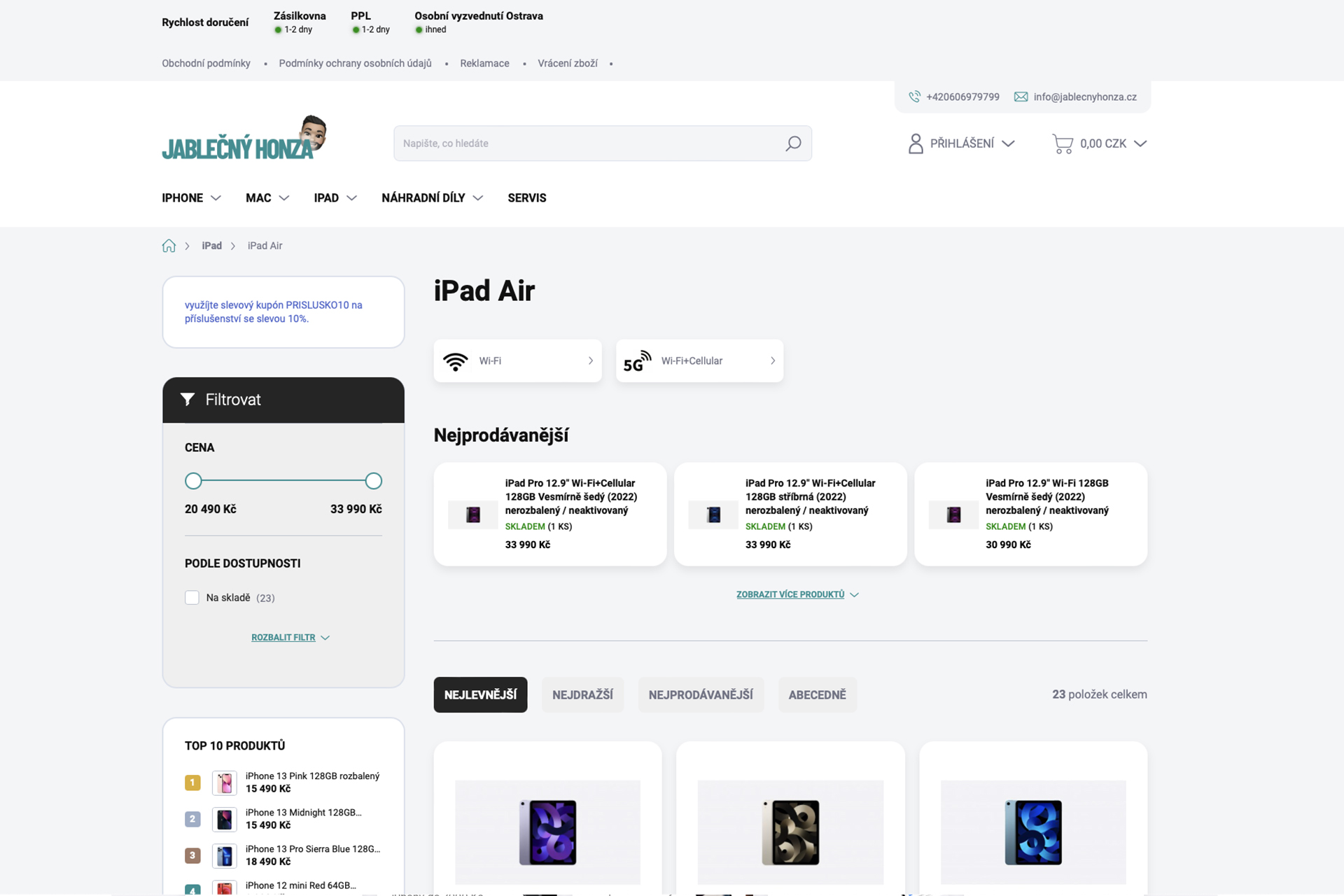Open Obchodní podmínky link
The image size is (1344, 896).
click(x=206, y=63)
